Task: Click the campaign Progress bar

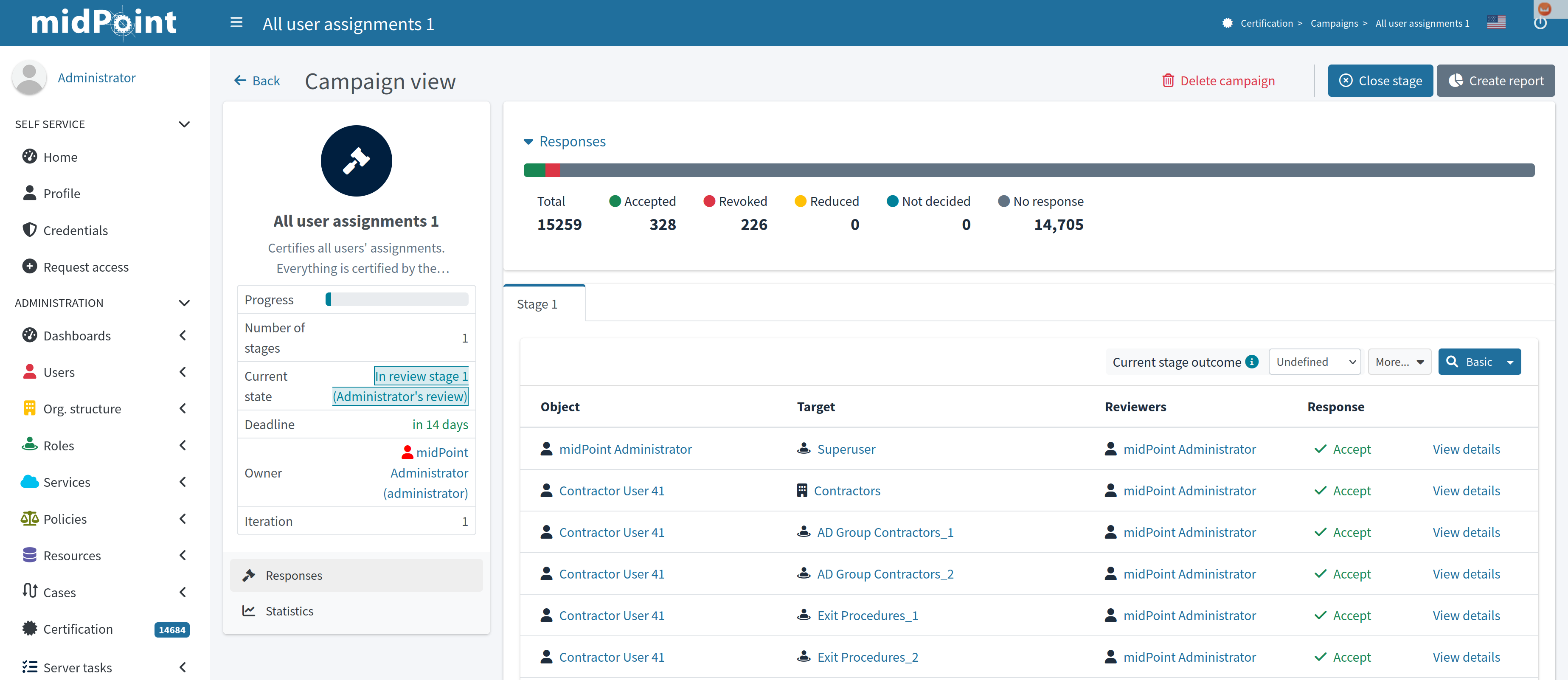Action: [x=397, y=300]
